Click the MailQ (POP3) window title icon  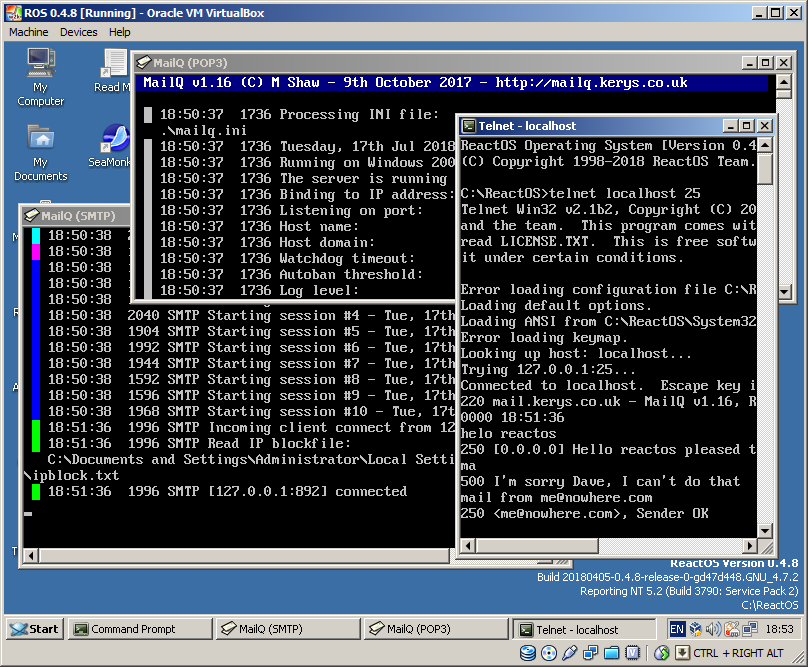point(143,62)
